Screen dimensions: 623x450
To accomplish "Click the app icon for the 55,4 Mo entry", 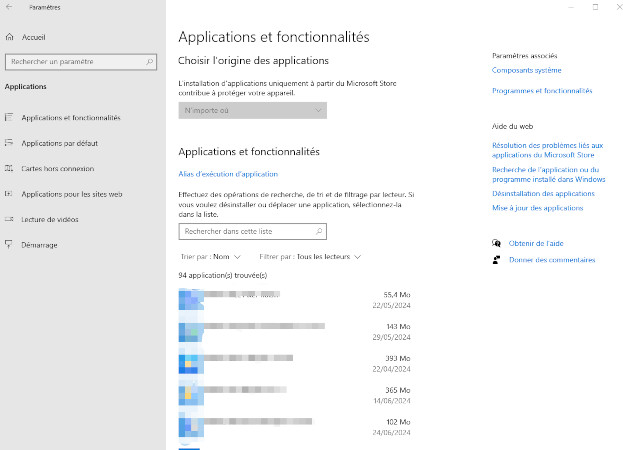I will 191,300.
